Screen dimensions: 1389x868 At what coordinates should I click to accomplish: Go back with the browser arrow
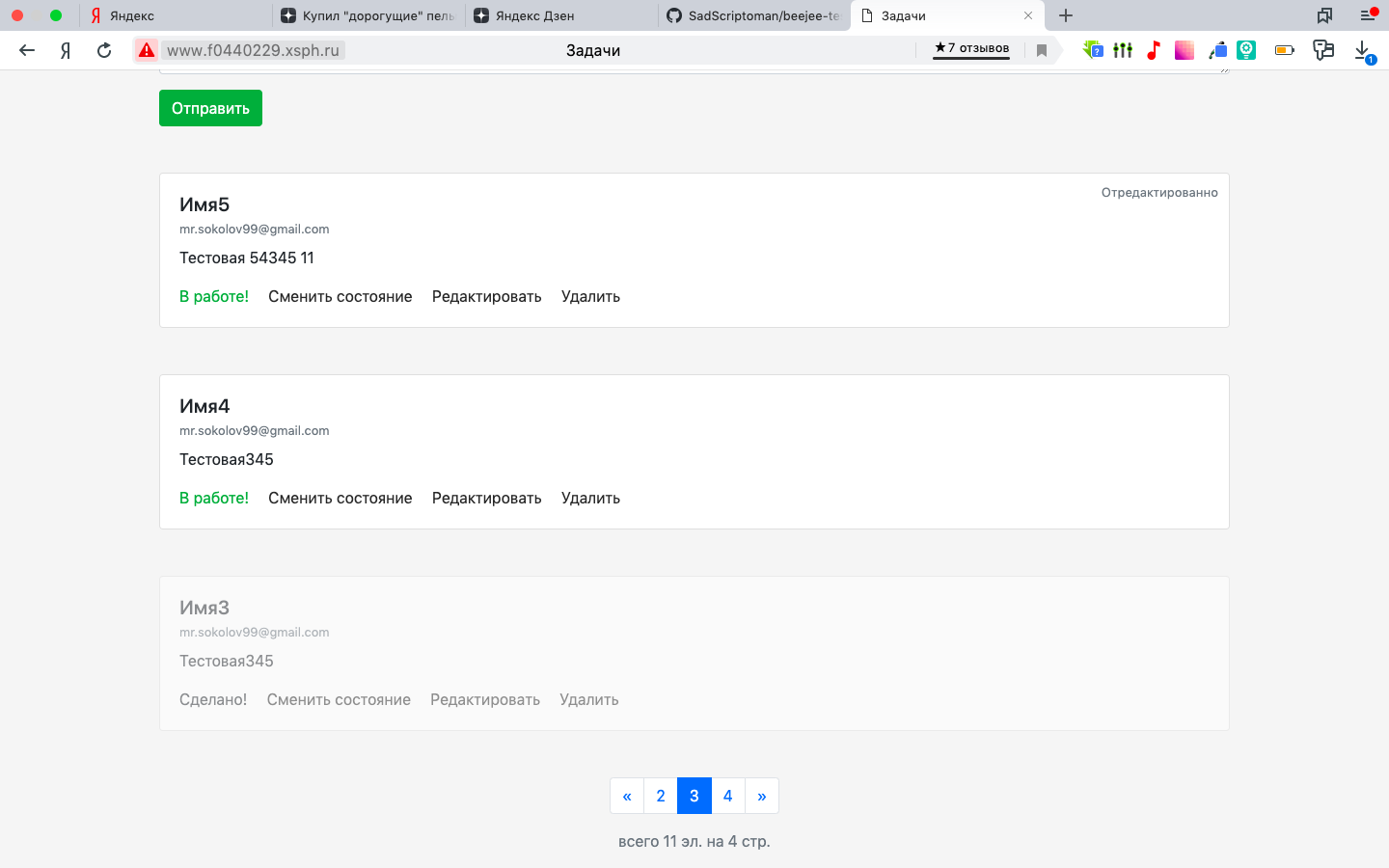point(27,50)
